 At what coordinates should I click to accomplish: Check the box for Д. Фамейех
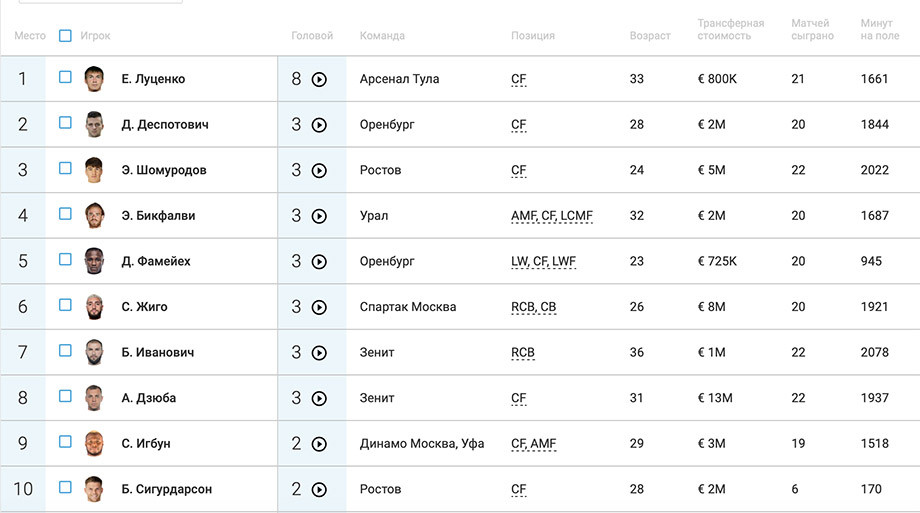pos(65,259)
